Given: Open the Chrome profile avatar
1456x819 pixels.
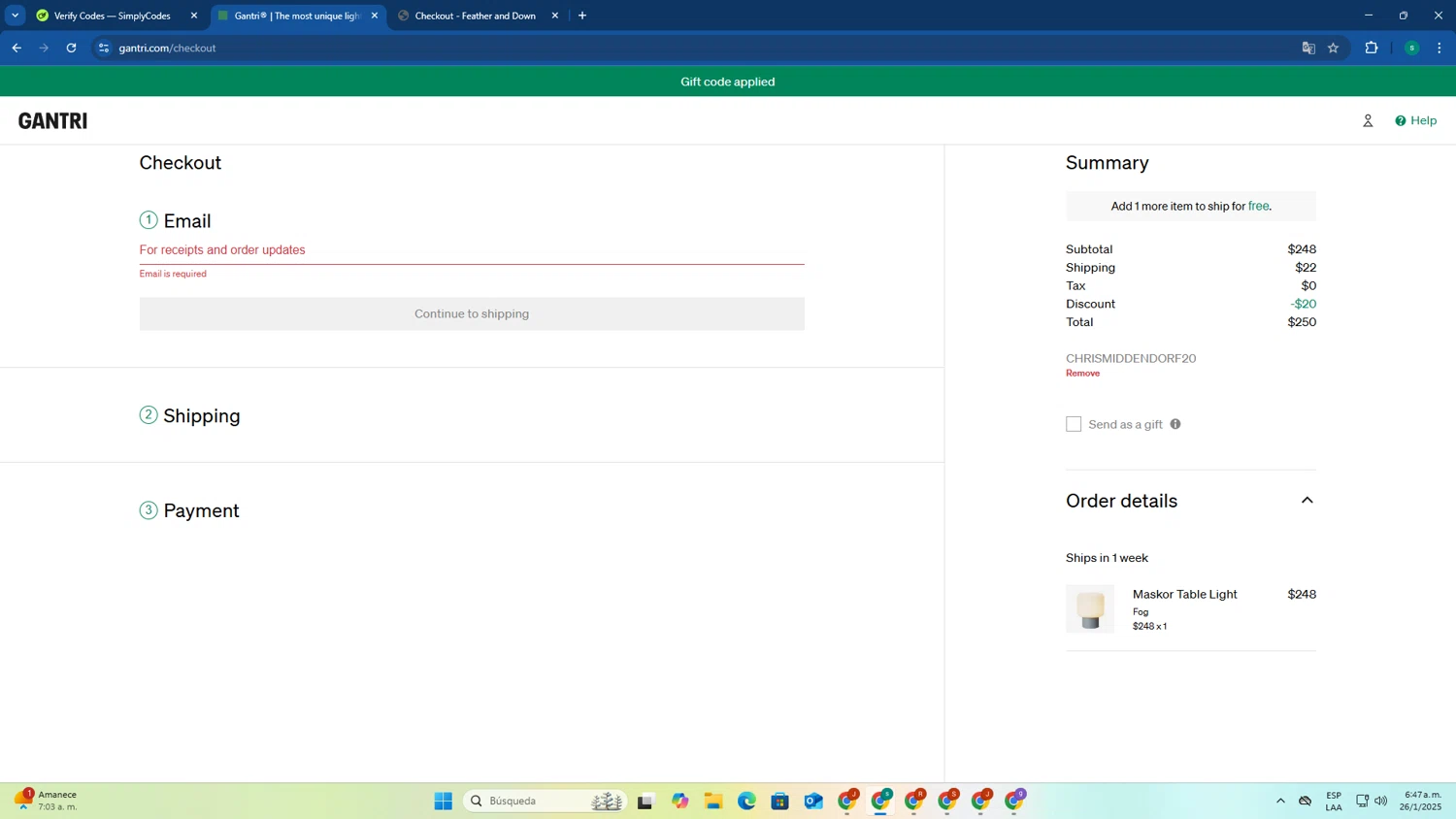Looking at the screenshot, I should click(1412, 48).
